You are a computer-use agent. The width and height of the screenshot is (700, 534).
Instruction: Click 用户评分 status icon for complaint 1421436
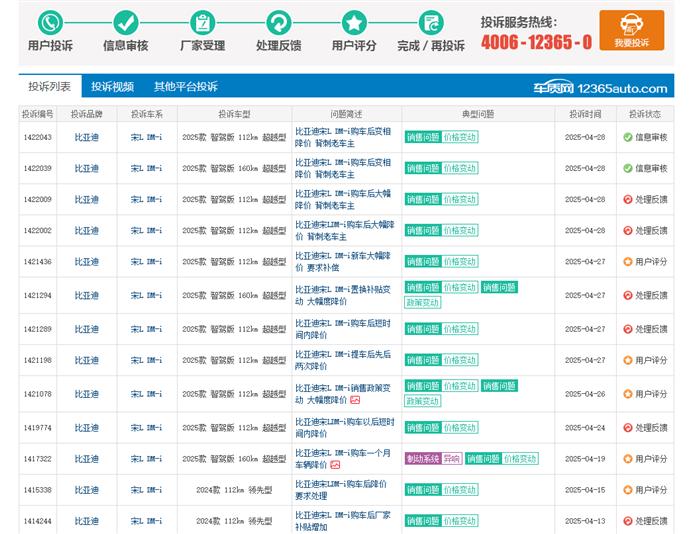[x=628, y=262]
